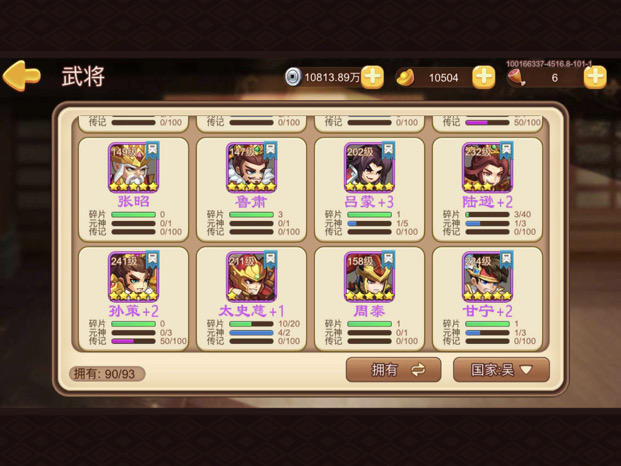Click the silver coin currency icon

pyautogui.click(x=293, y=77)
